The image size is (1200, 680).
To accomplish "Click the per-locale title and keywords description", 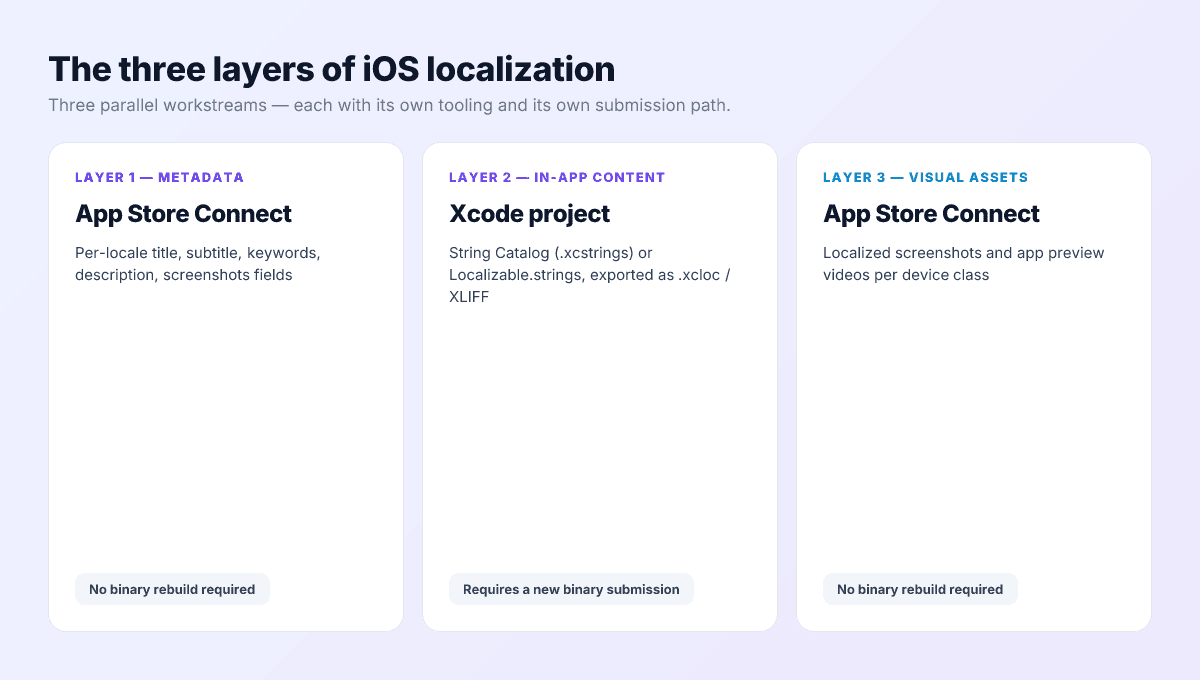I will (197, 263).
